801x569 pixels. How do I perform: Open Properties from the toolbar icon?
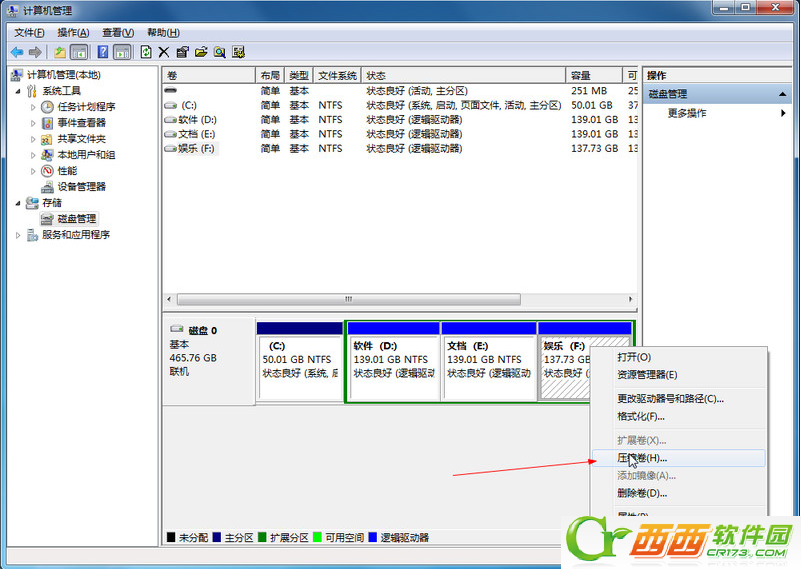[x=182, y=52]
